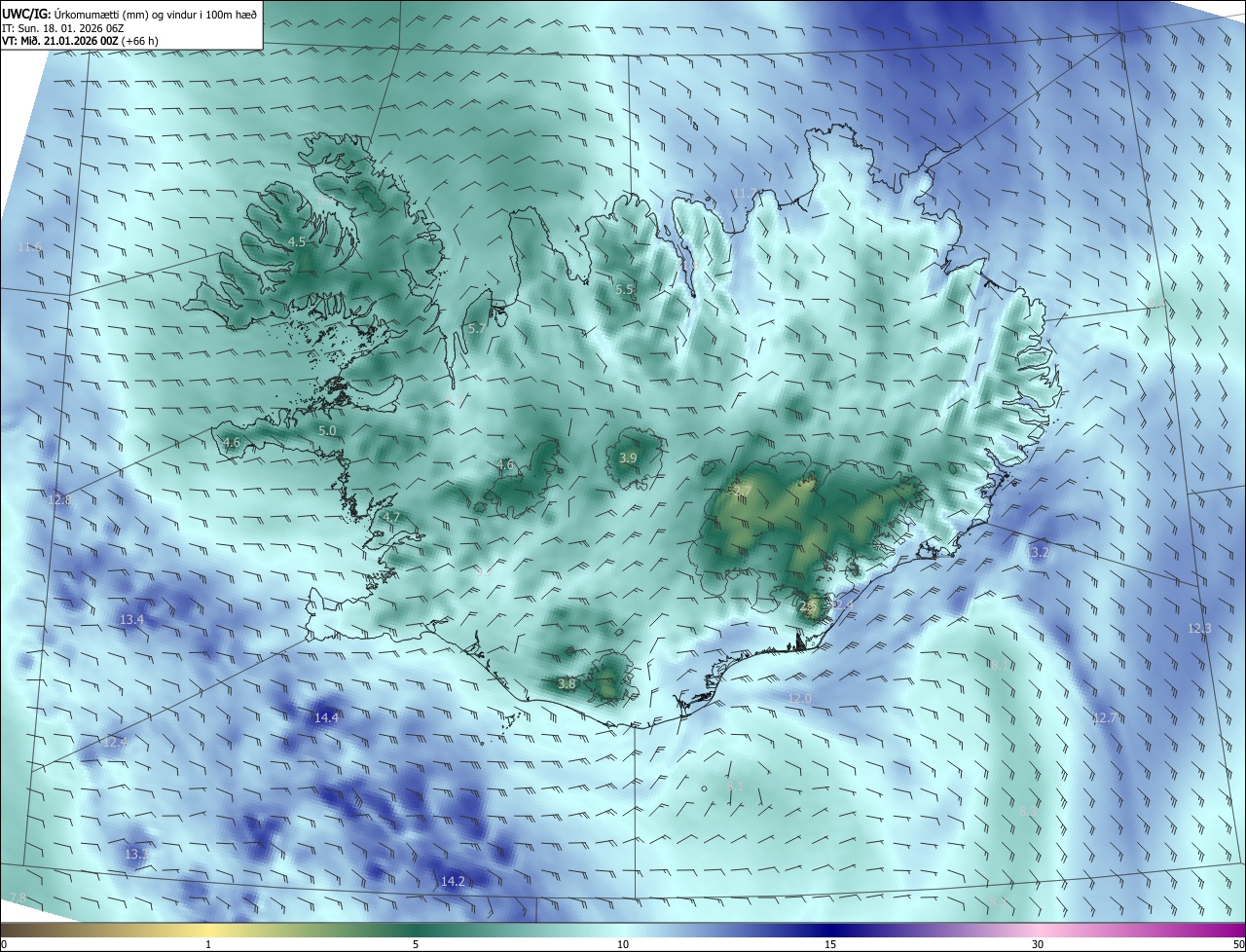Click the 12.8 value label
This screenshot has width=1246, height=952.
(59, 500)
